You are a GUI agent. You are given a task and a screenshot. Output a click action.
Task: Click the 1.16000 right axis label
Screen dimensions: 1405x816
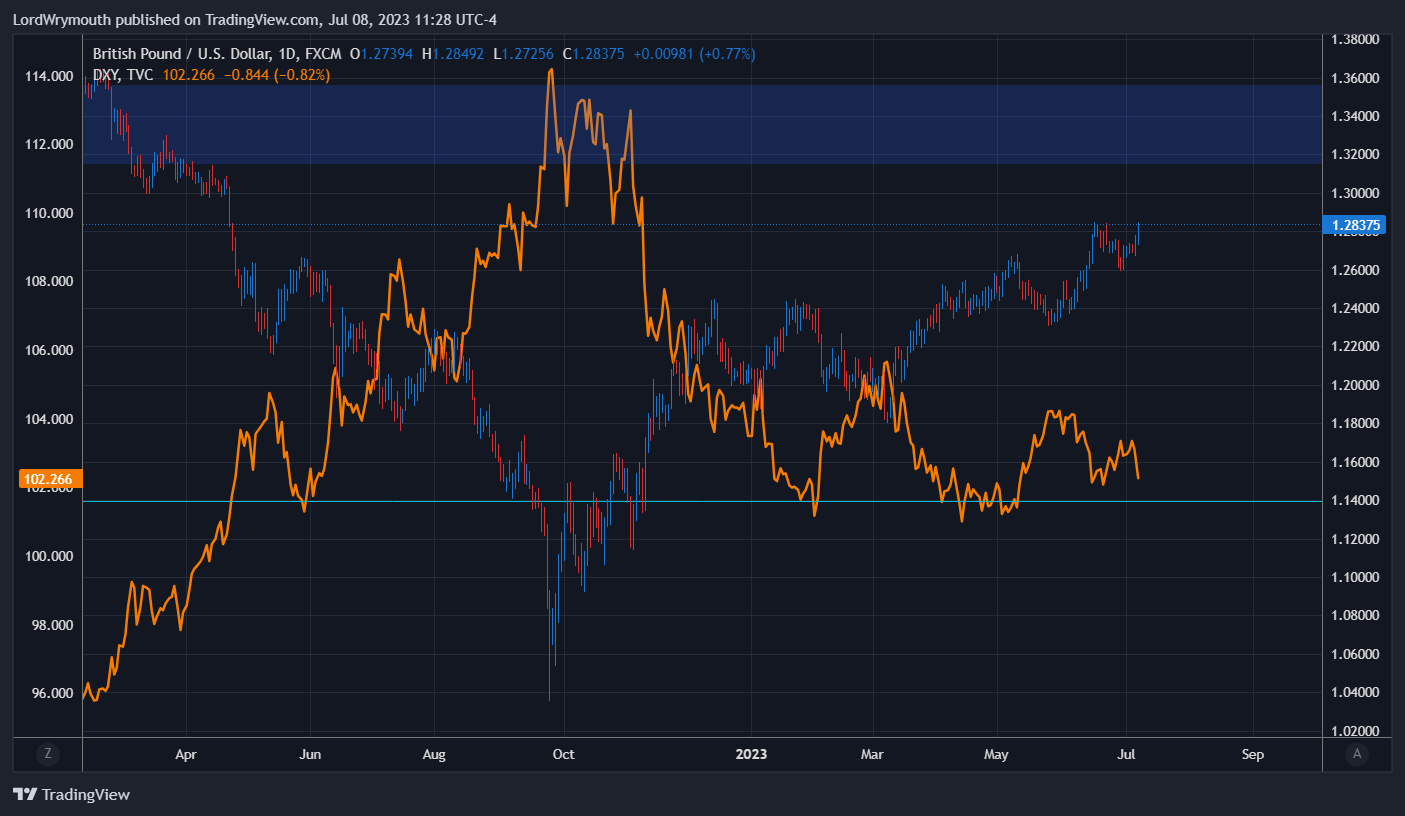pyautogui.click(x=1356, y=462)
